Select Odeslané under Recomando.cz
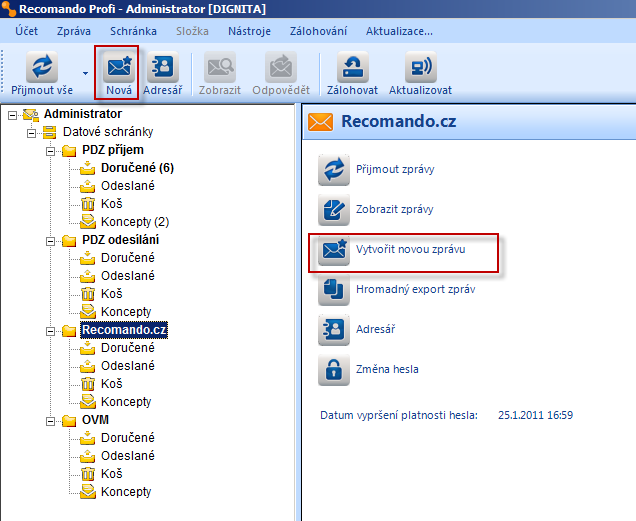636x521 pixels. tap(128, 366)
